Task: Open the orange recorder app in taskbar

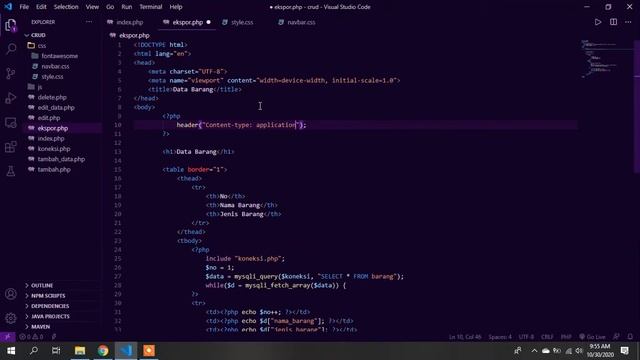Action: 149,351
